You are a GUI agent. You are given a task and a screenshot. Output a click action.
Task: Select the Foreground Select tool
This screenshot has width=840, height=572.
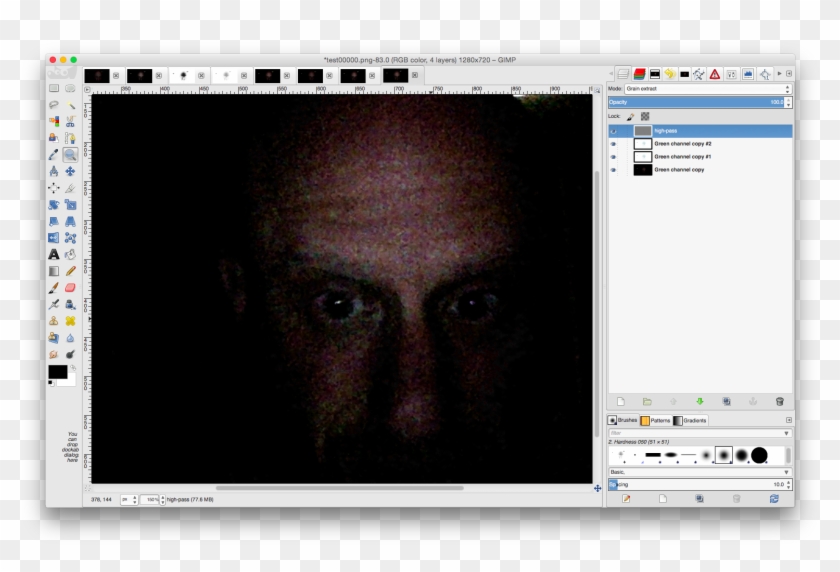54,138
